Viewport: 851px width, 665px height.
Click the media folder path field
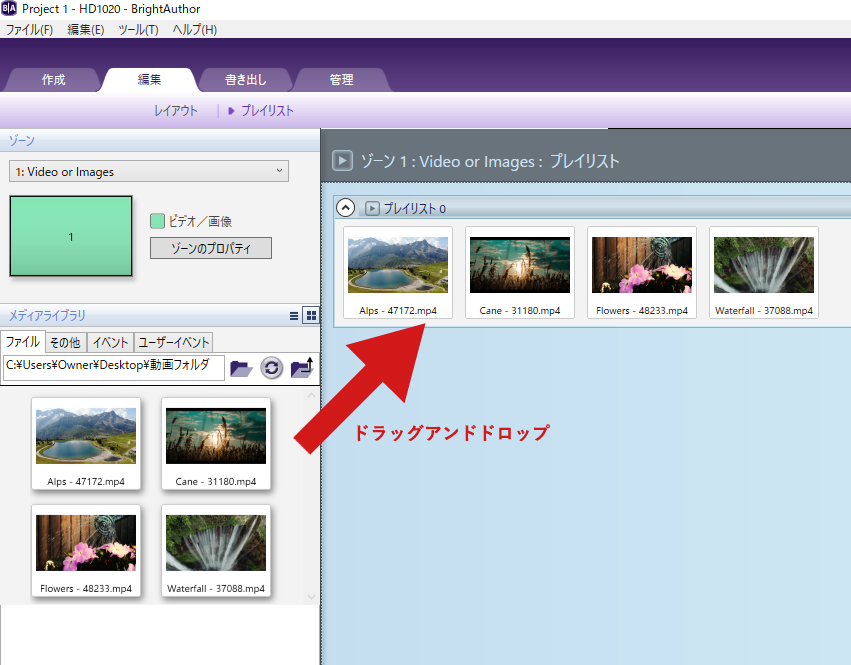[x=112, y=366]
